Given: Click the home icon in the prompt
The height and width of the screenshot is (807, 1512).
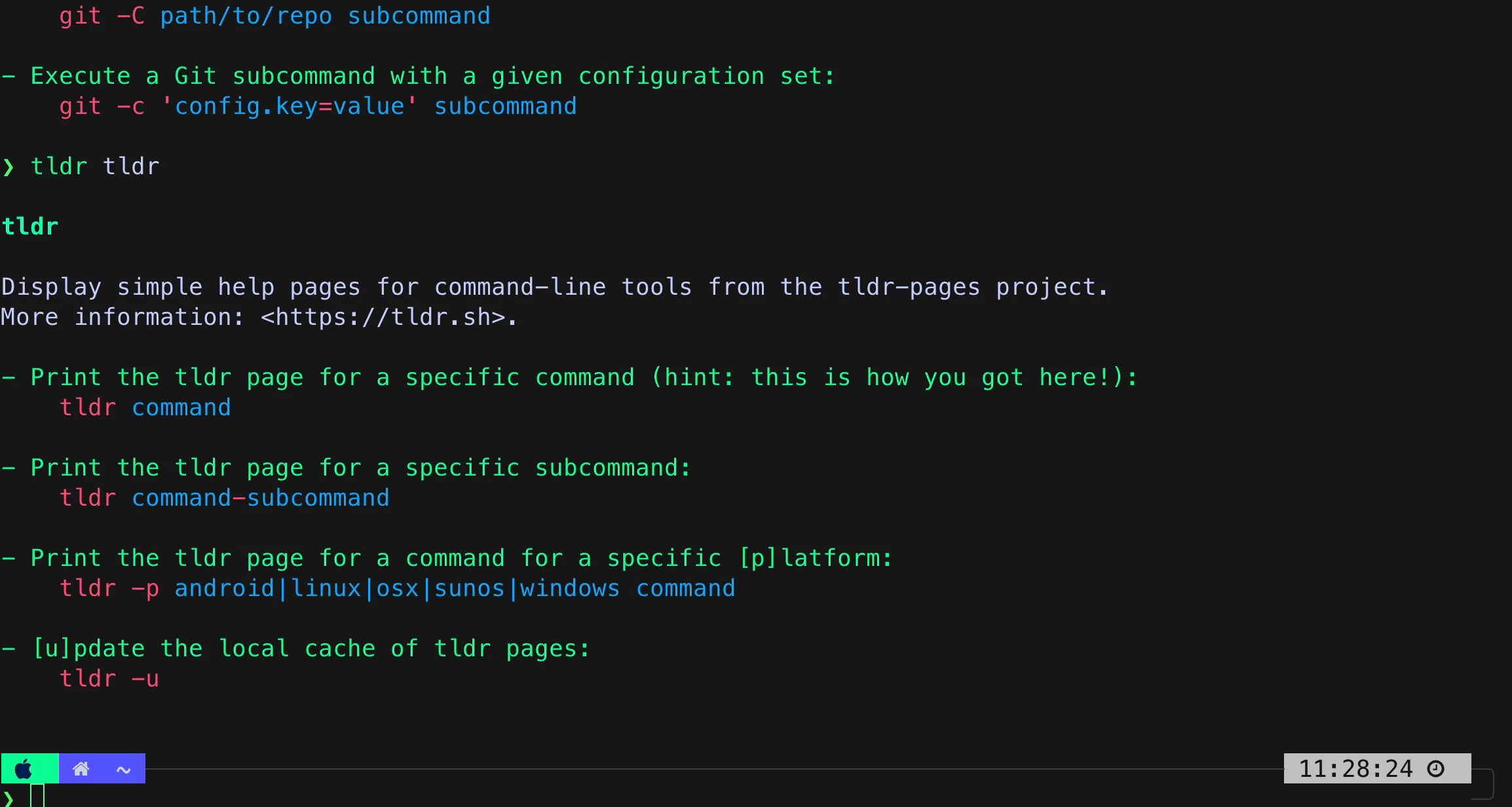Looking at the screenshot, I should [x=81, y=769].
